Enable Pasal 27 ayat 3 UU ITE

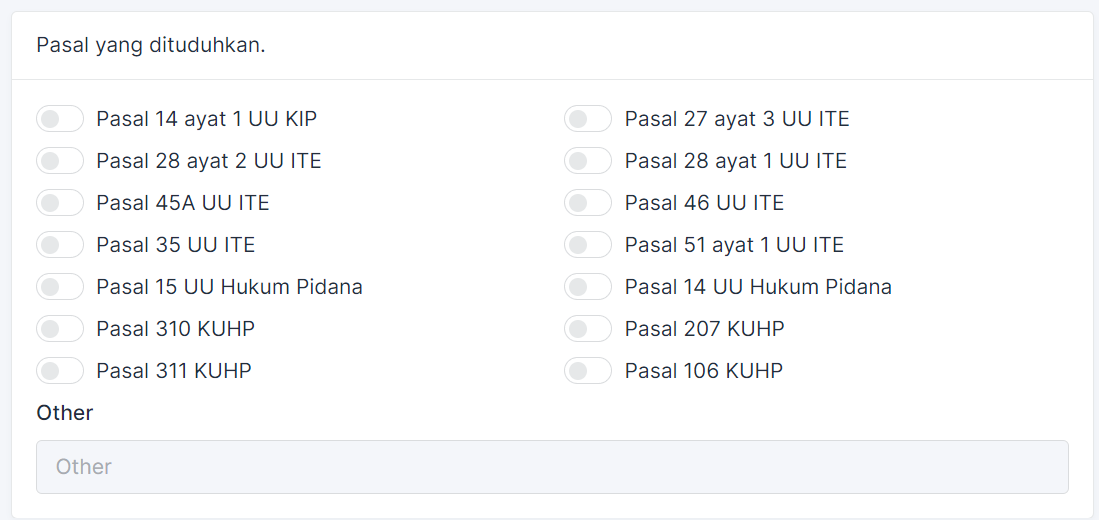[588, 119]
